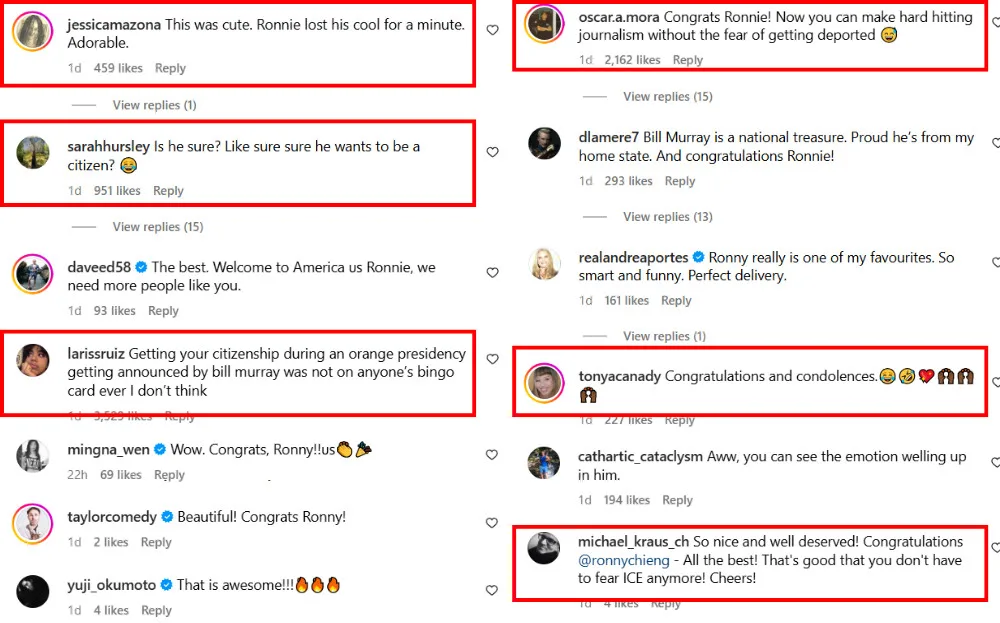View the 2,162 likes on oscar.a.mora's comment

[x=632, y=60]
